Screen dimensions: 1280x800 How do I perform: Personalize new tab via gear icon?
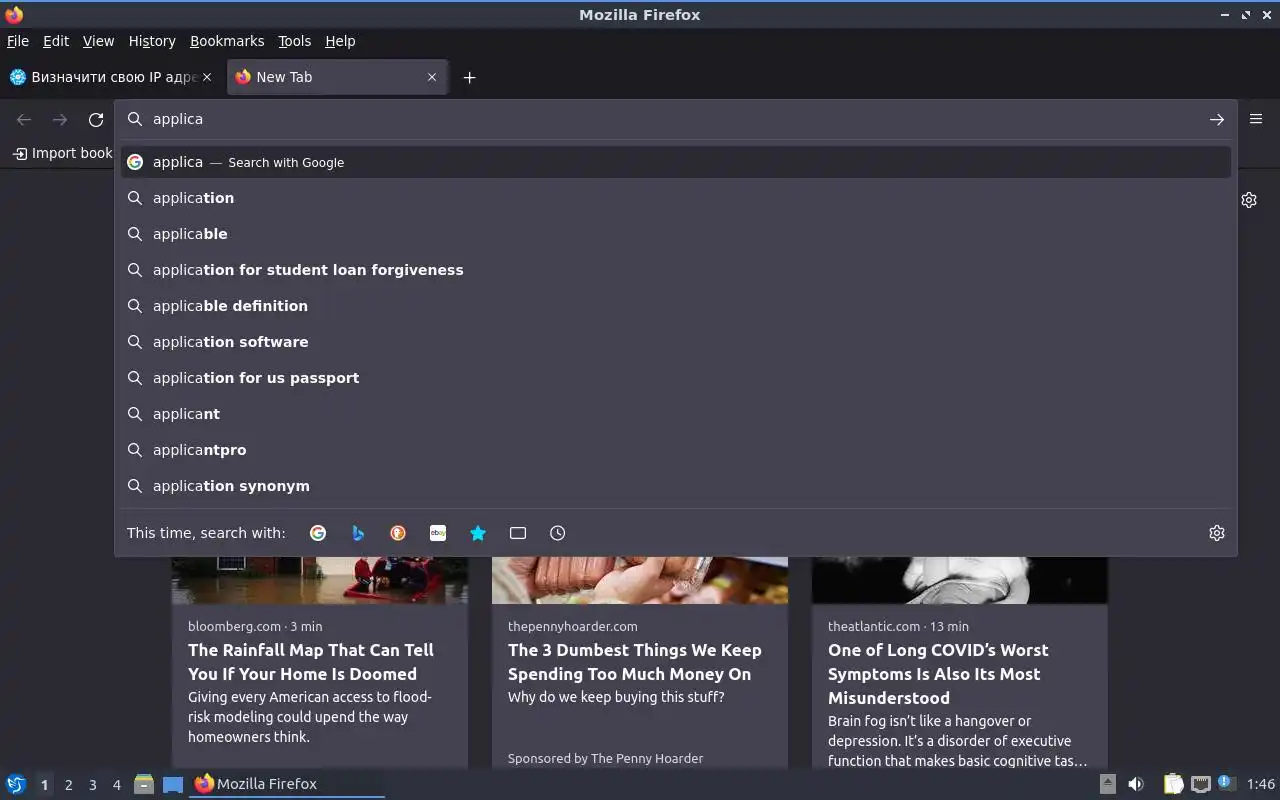click(1249, 200)
